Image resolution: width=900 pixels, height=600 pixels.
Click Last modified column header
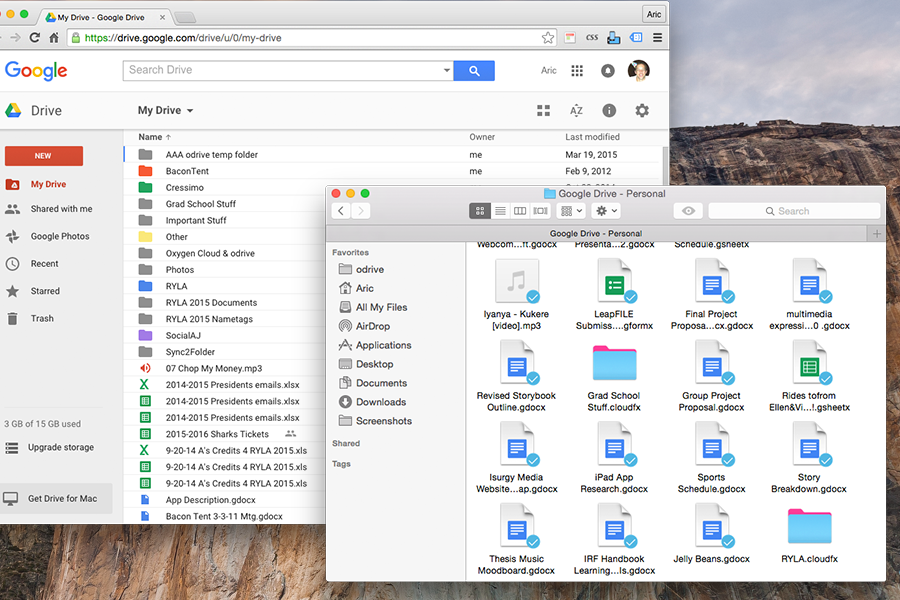tap(592, 137)
